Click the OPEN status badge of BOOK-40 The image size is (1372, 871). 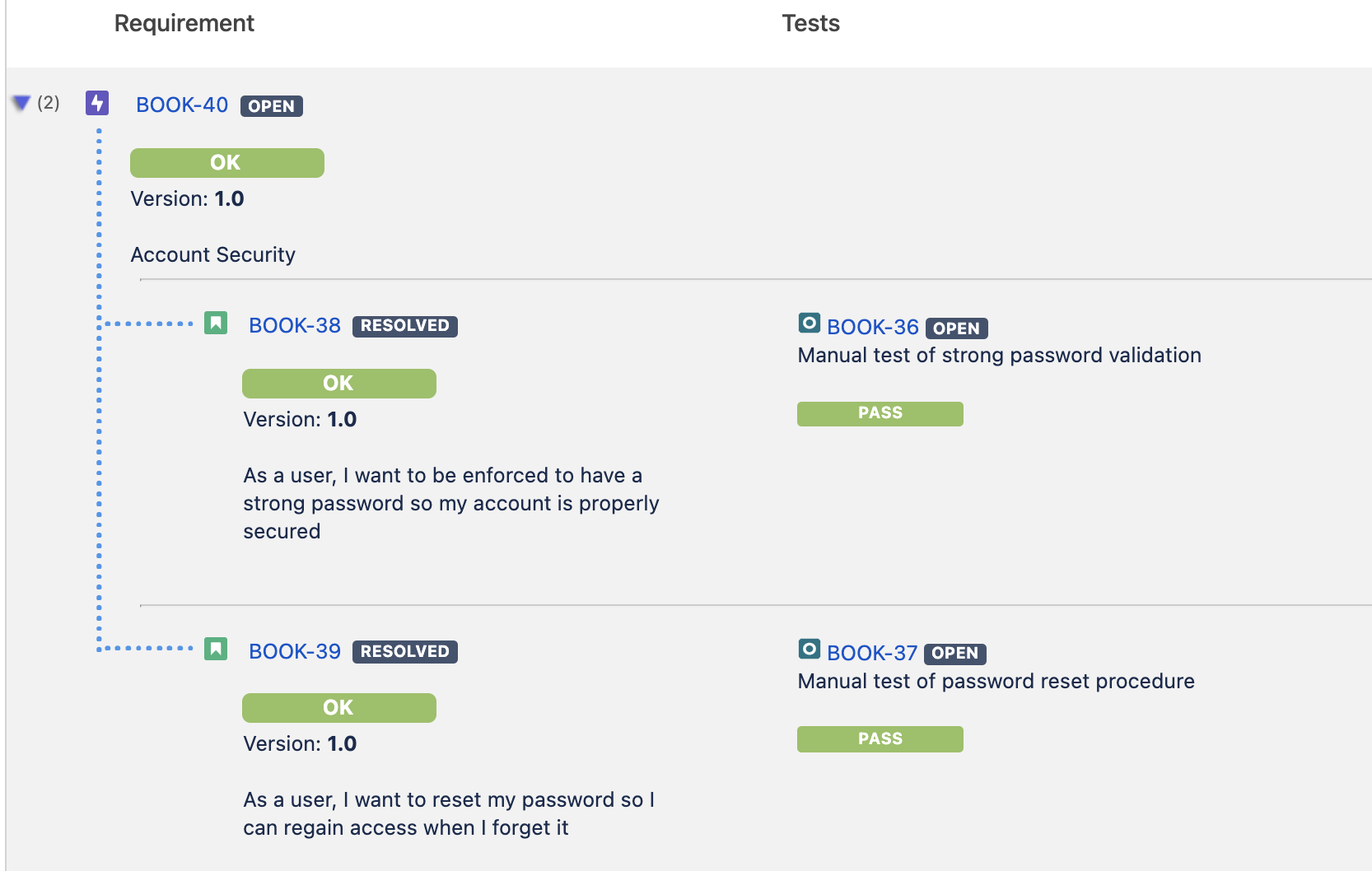coord(272,106)
